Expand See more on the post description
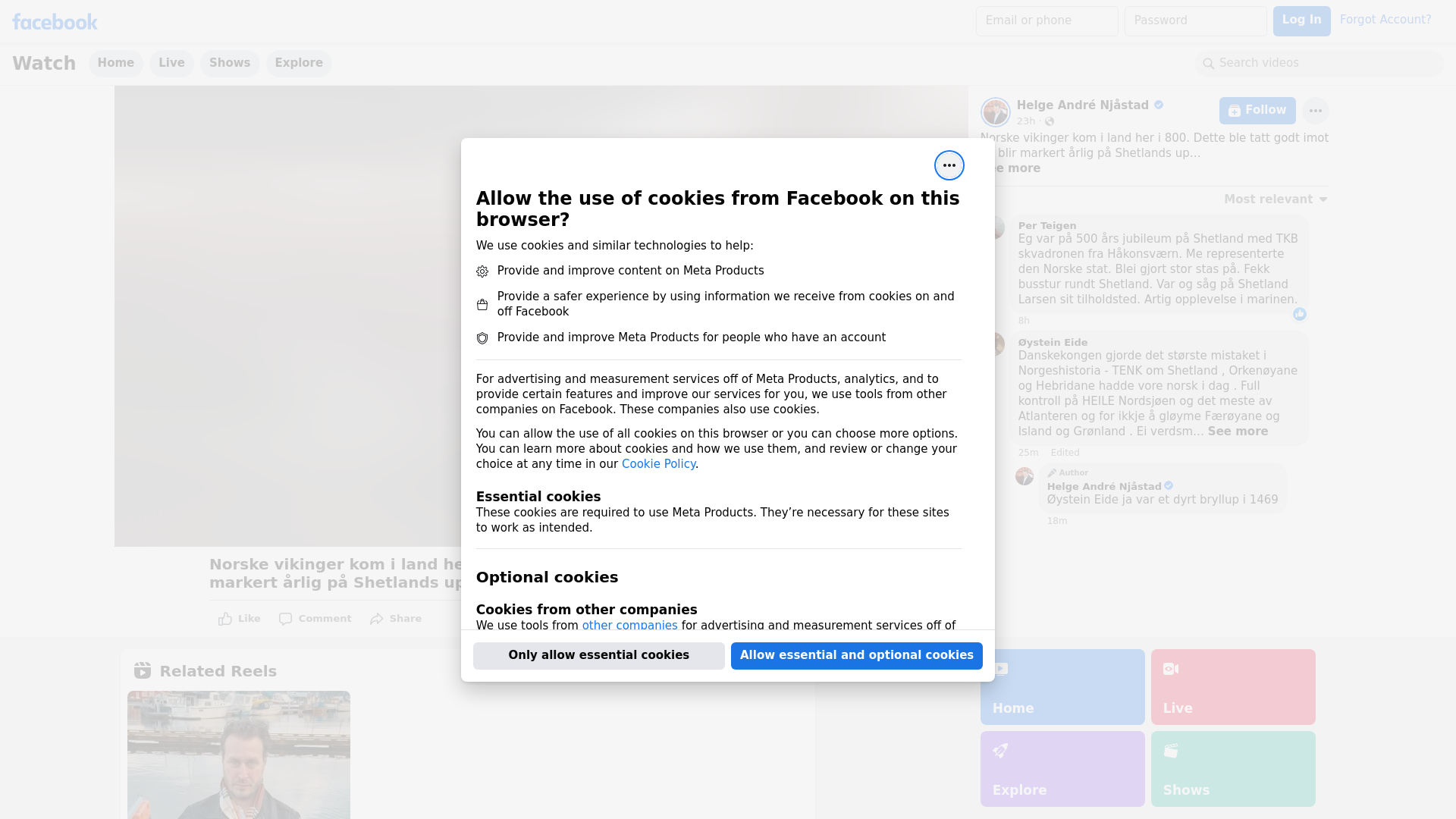This screenshot has width=1456, height=819. (1016, 168)
